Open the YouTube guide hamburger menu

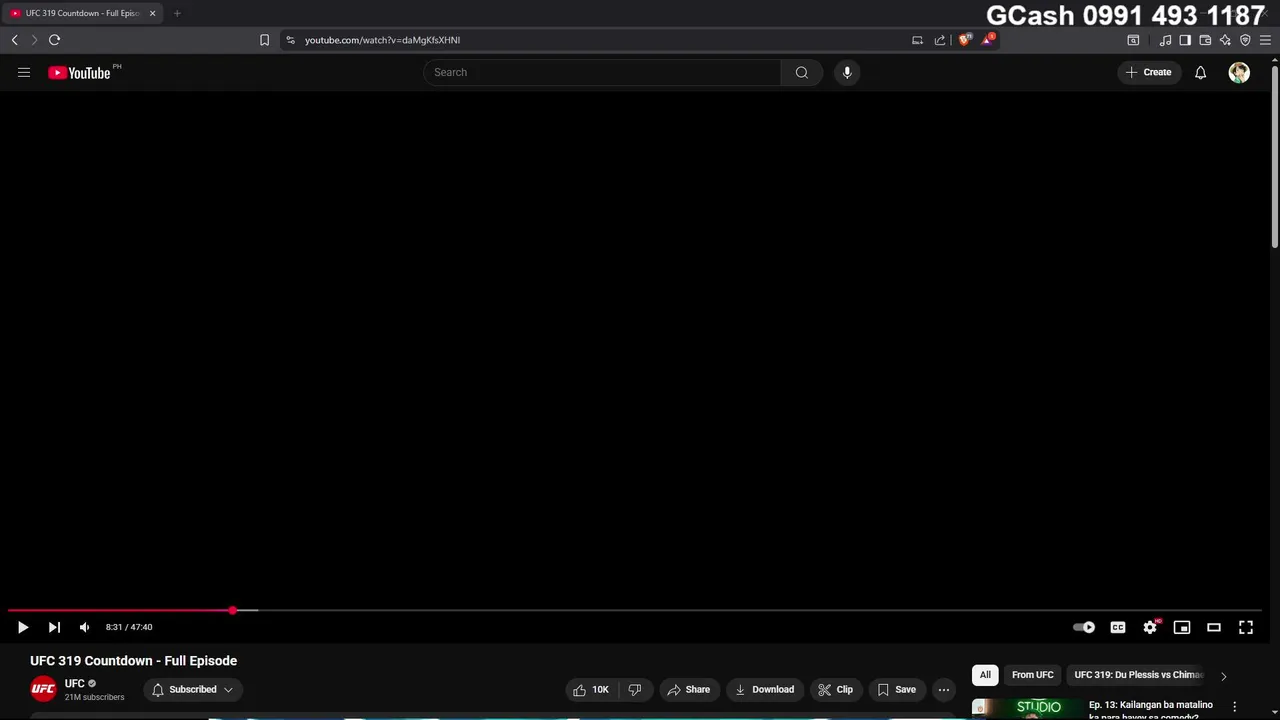tap(24, 72)
